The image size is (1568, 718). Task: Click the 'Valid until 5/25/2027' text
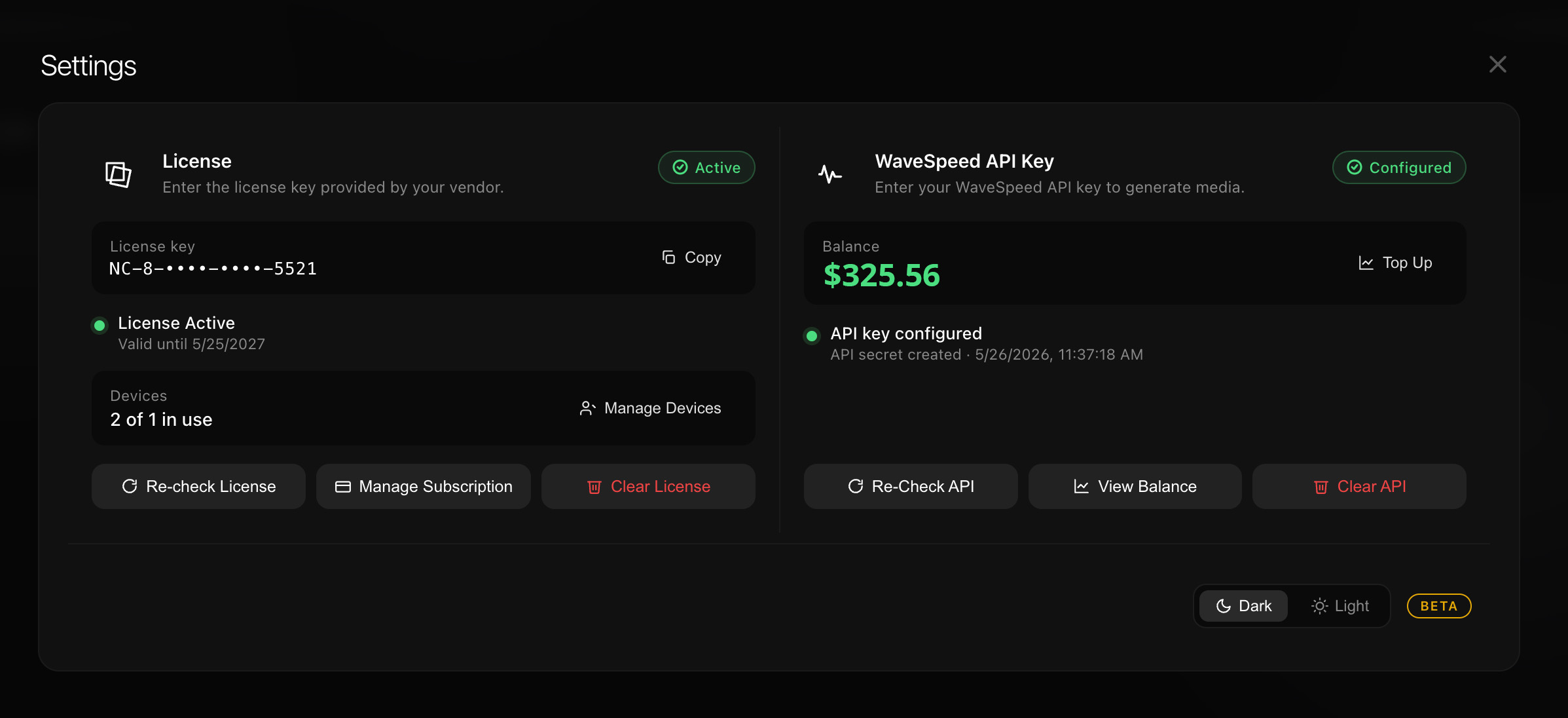[191, 345]
